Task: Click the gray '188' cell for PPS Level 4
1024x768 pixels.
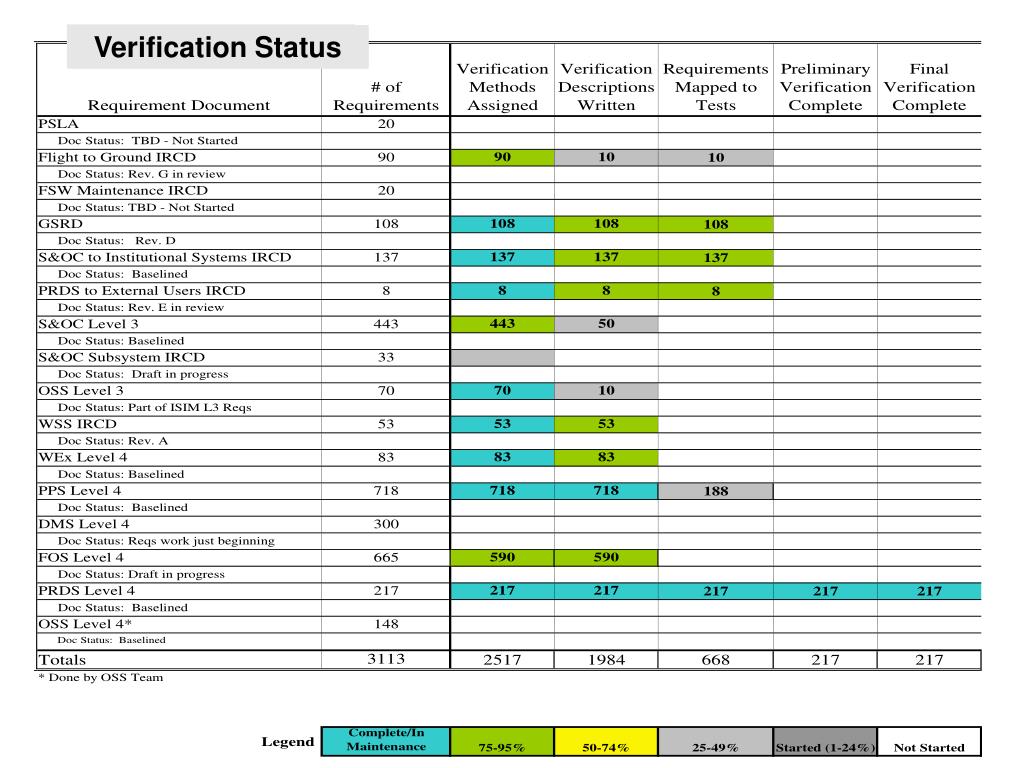Action: 716,490
